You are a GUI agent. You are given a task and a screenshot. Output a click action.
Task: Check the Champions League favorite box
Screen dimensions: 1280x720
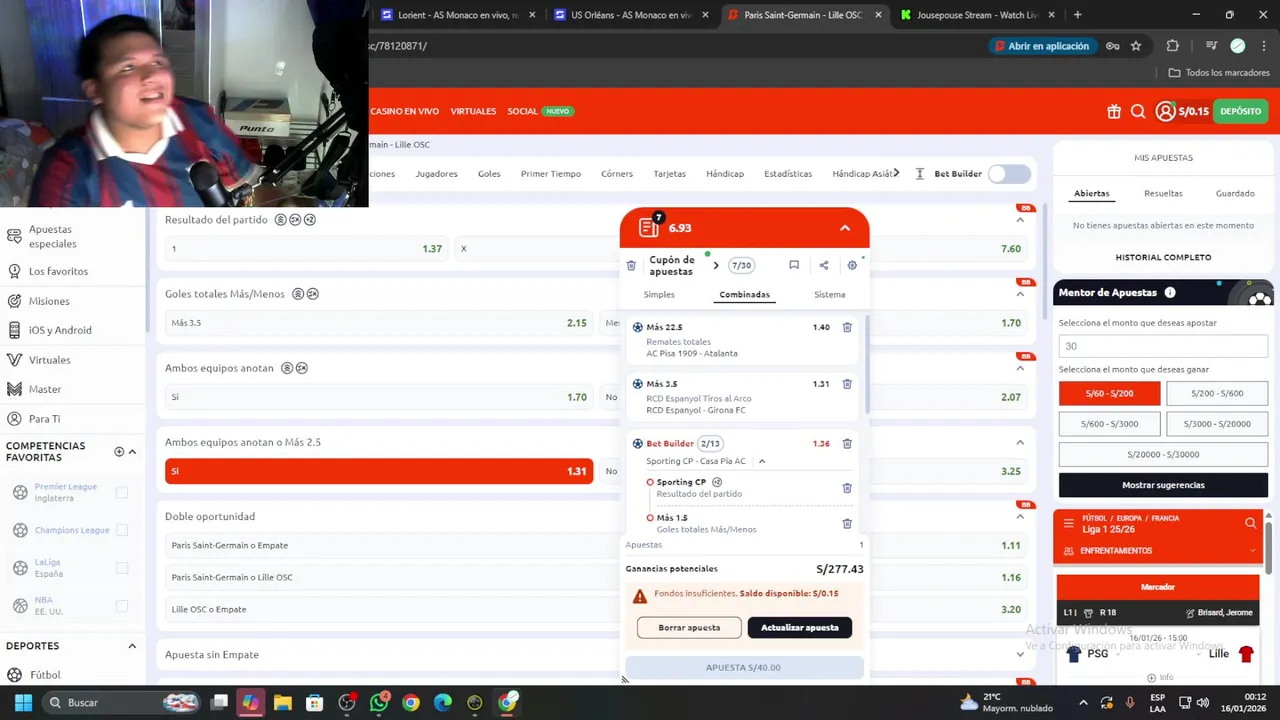click(122, 530)
